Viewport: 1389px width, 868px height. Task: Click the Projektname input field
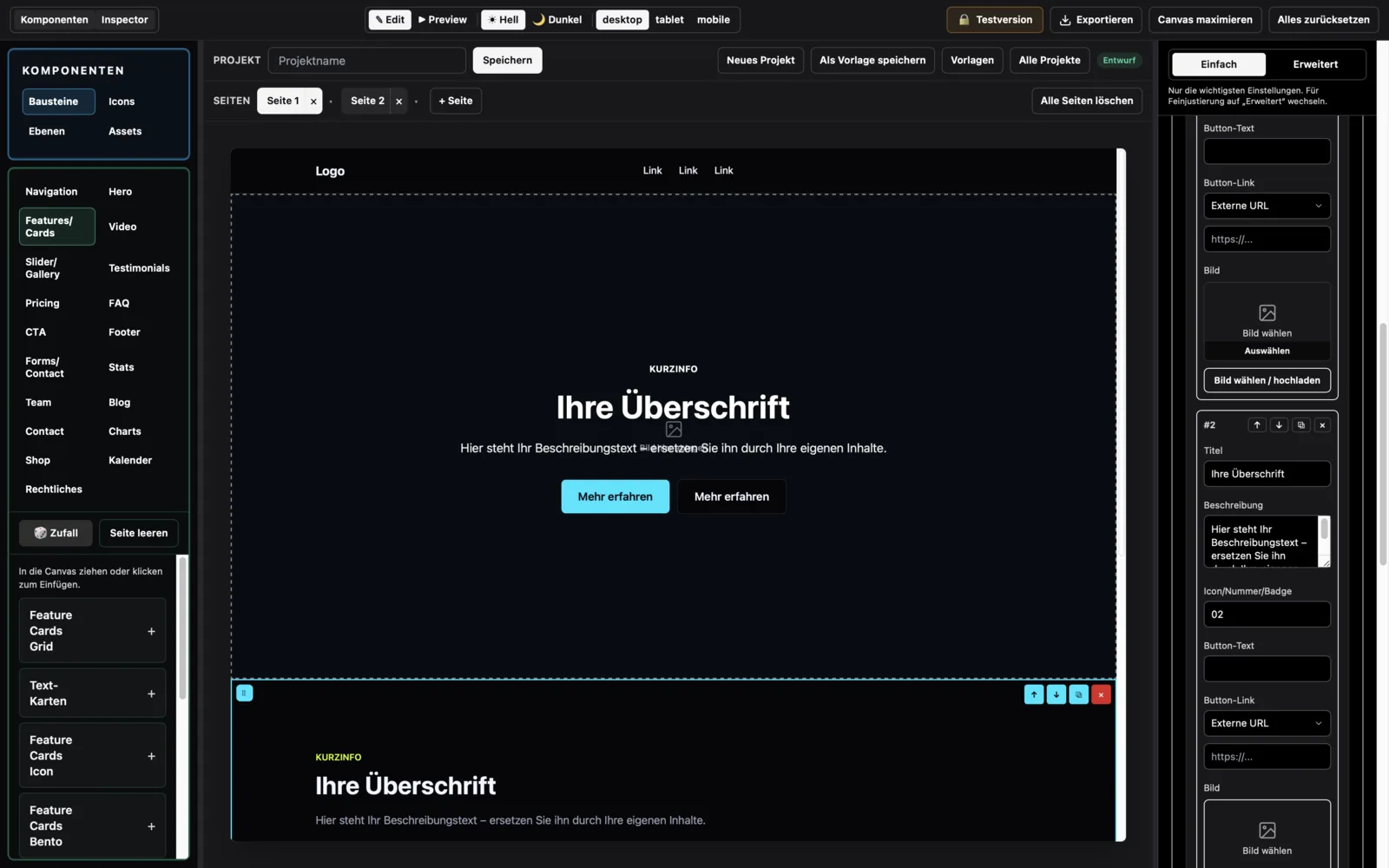(366, 61)
